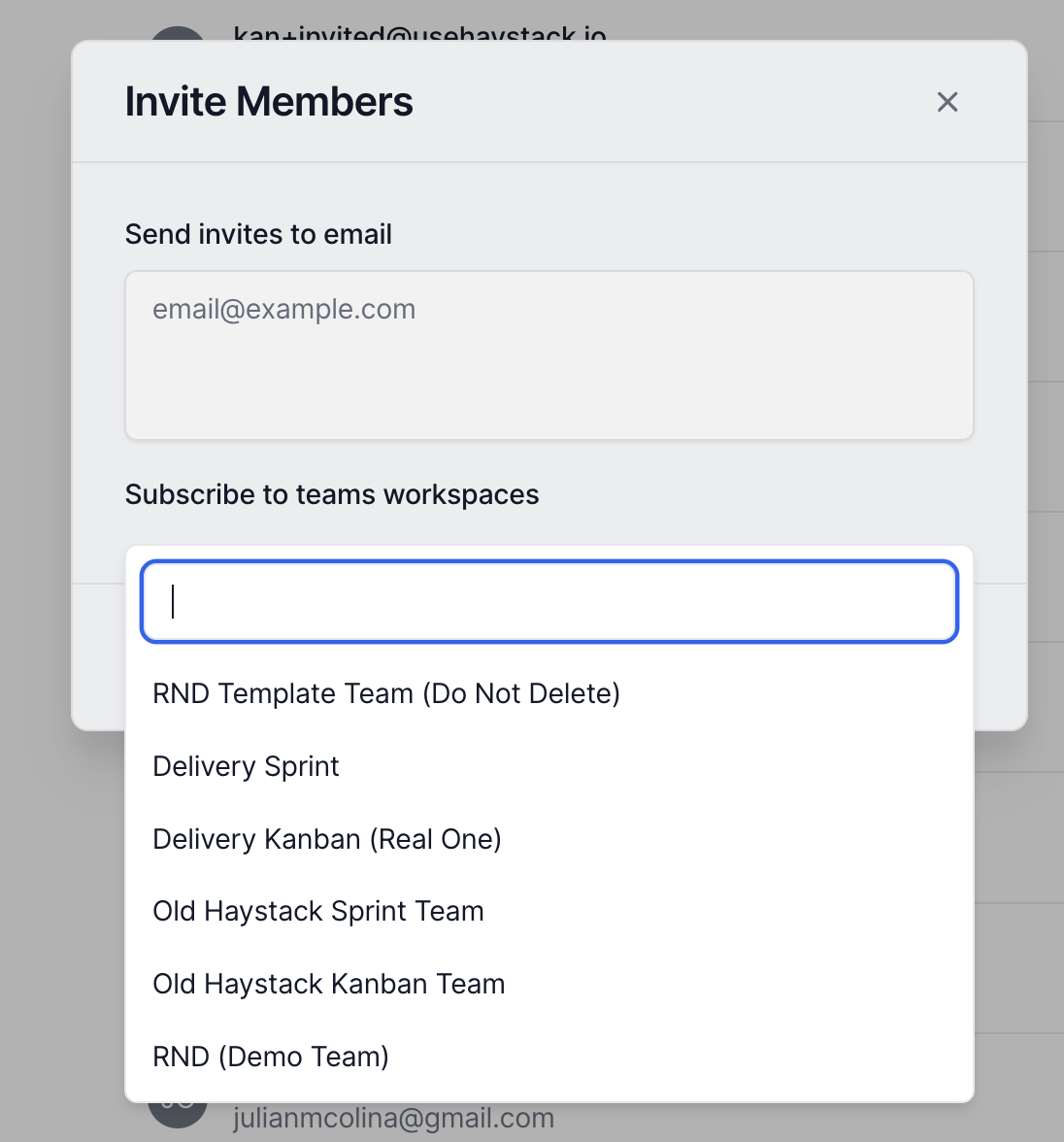Click the blinking cursor in the search field
The width and height of the screenshot is (1064, 1142).
click(x=173, y=601)
